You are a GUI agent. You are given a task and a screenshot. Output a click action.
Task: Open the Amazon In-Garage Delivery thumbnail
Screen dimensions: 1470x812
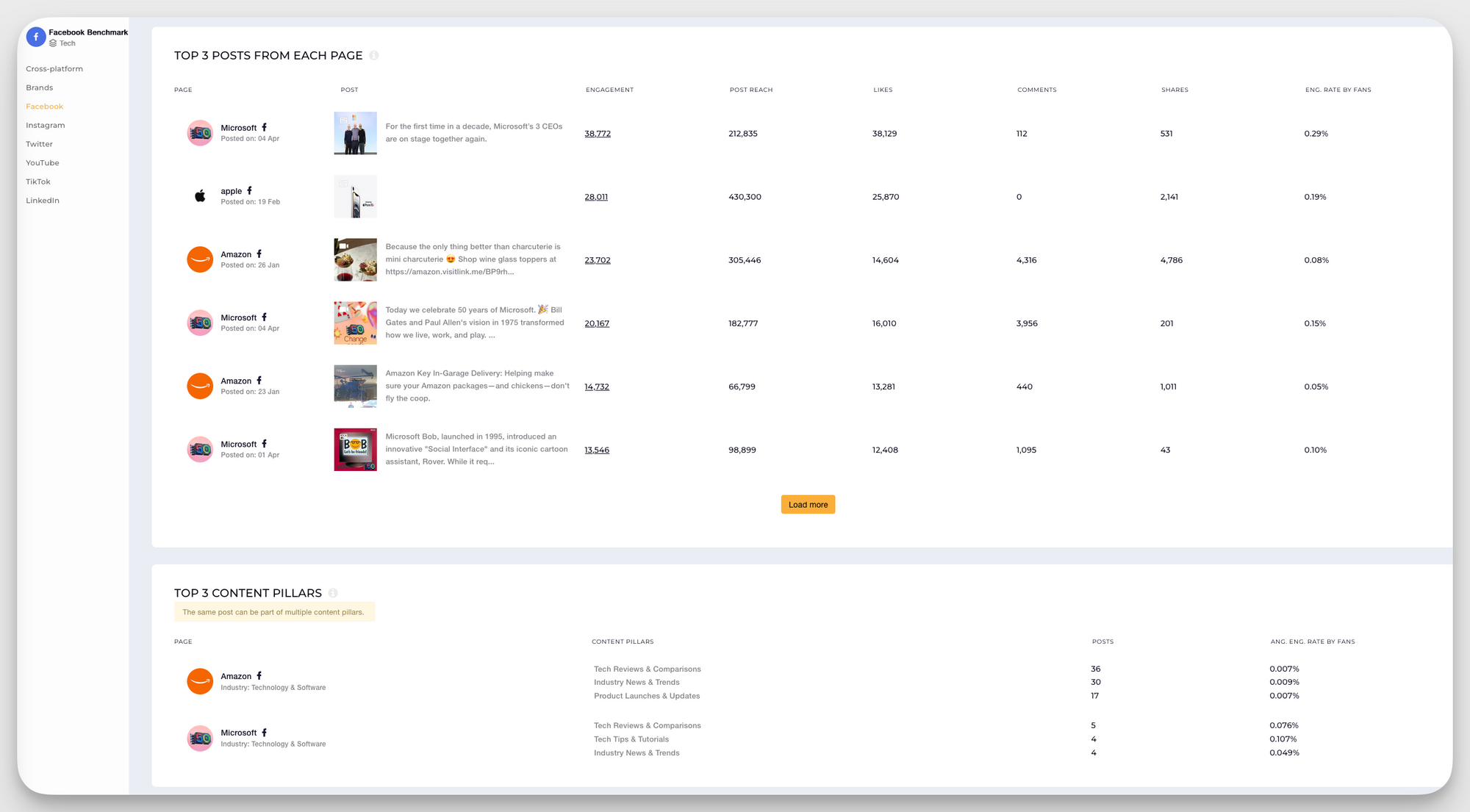click(356, 386)
